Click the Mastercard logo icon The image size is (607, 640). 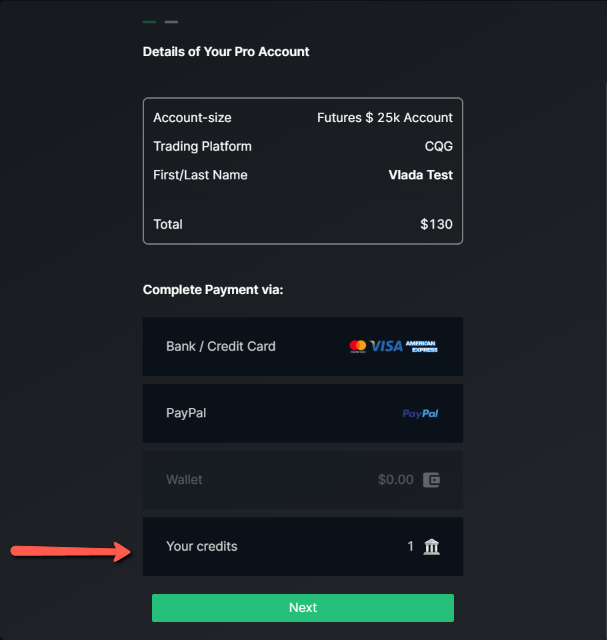pos(357,346)
